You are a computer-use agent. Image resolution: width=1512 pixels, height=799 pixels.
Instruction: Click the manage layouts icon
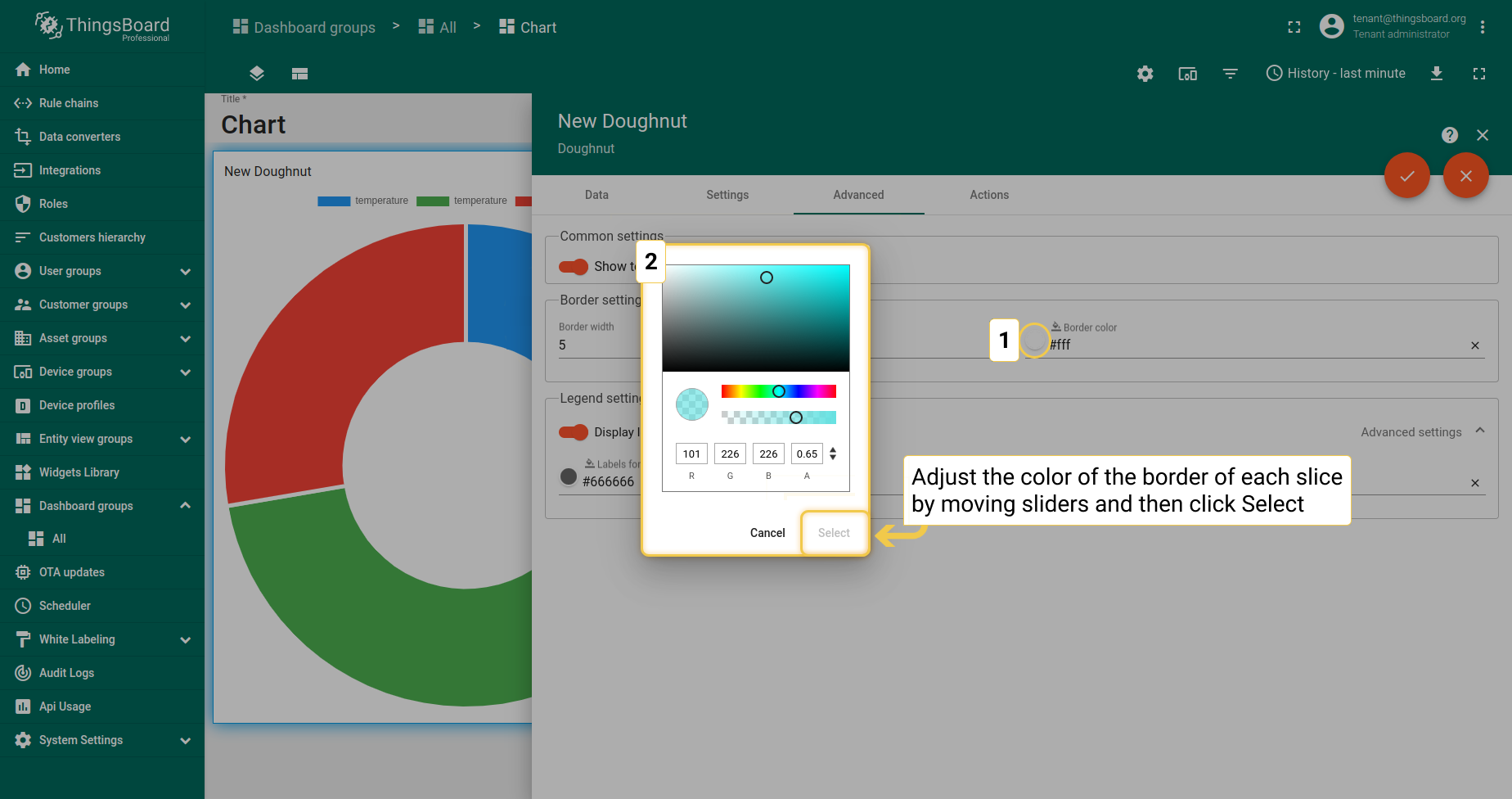[299, 74]
